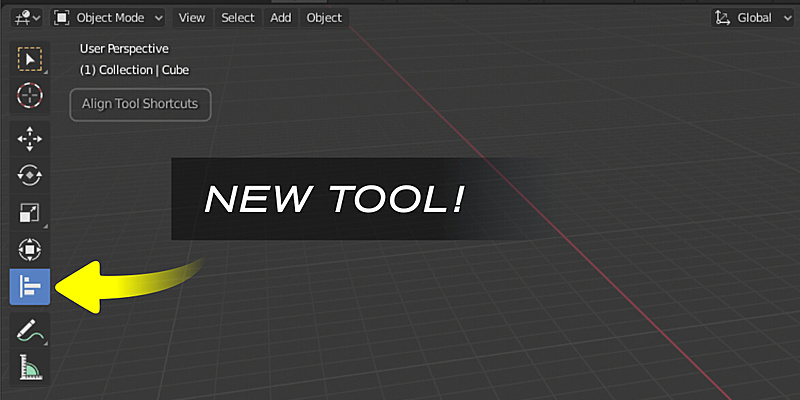Open the View menu
This screenshot has height=400, width=800.
click(x=192, y=17)
